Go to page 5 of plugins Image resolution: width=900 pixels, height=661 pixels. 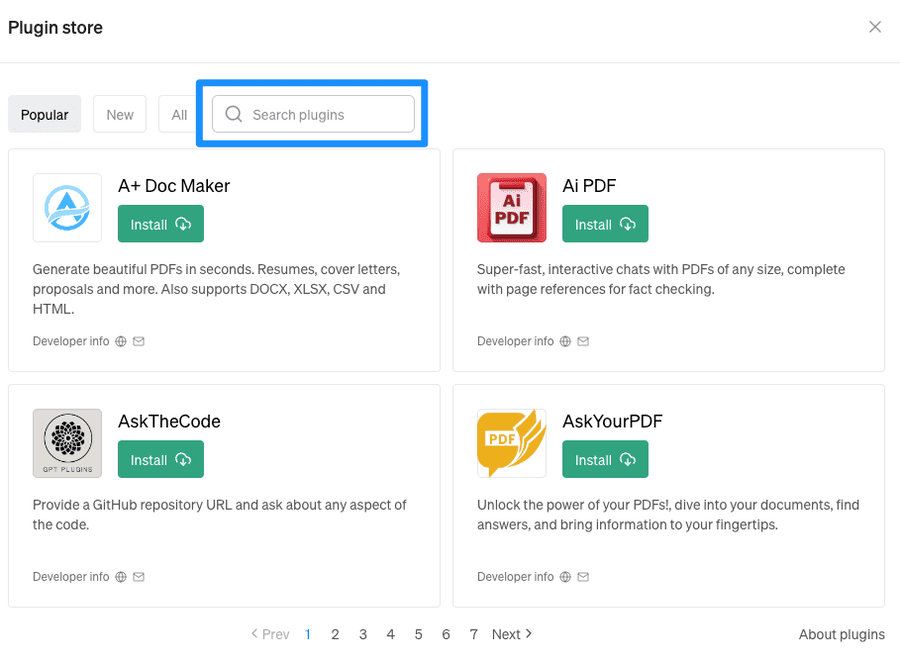coord(418,634)
